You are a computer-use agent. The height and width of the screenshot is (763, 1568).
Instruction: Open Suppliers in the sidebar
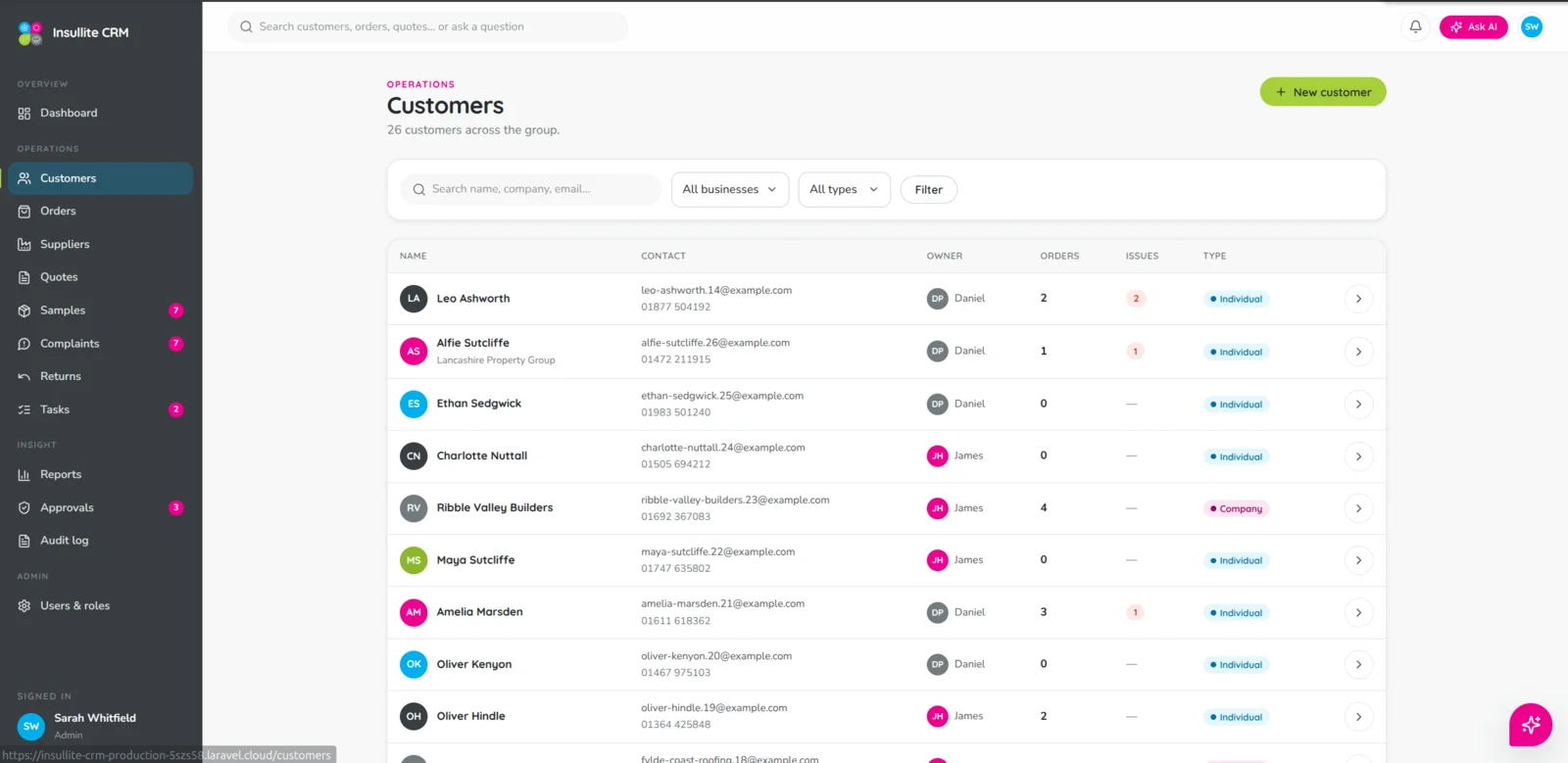pyautogui.click(x=100, y=245)
